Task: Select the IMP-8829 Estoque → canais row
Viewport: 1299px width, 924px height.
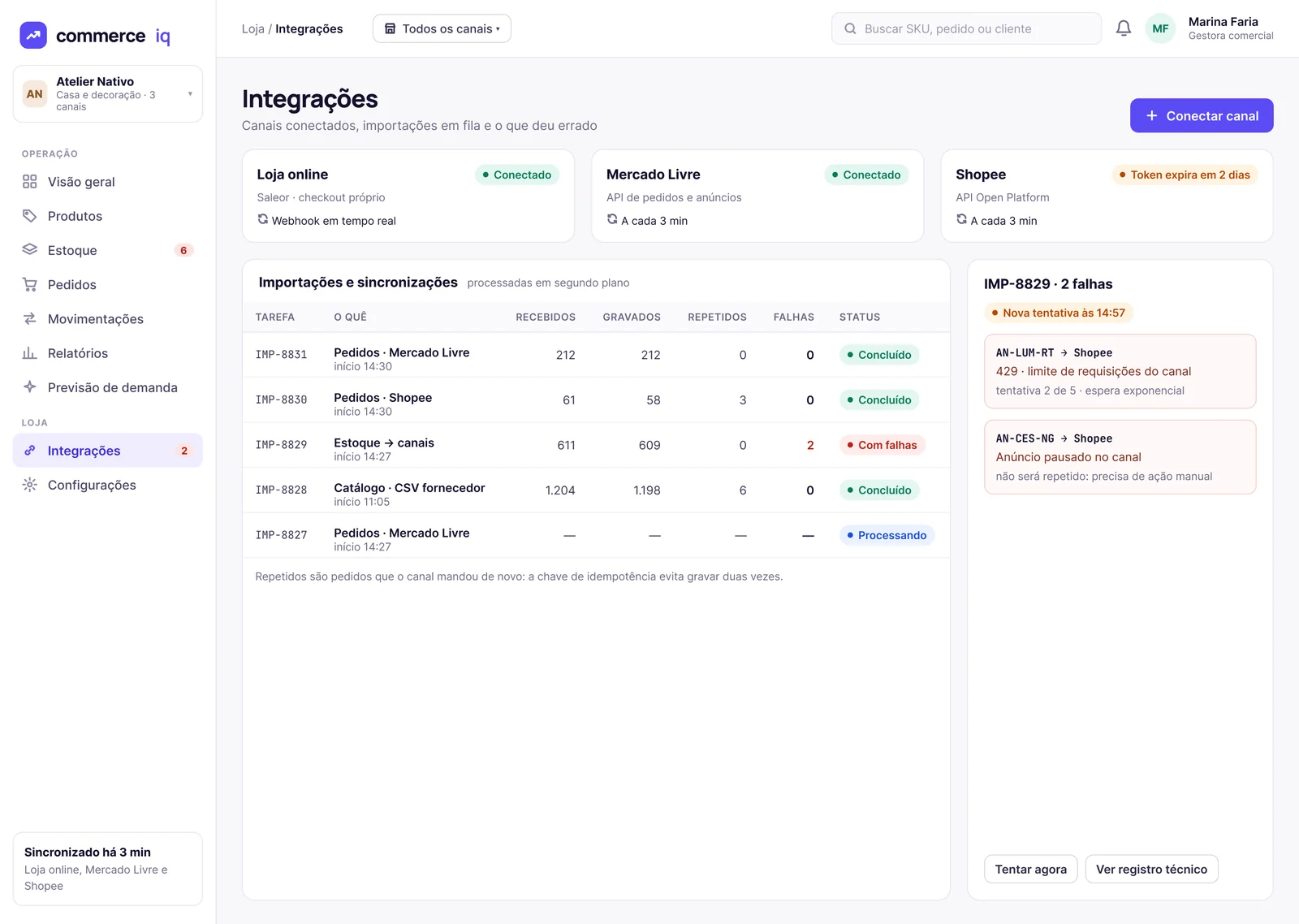Action: click(x=596, y=445)
